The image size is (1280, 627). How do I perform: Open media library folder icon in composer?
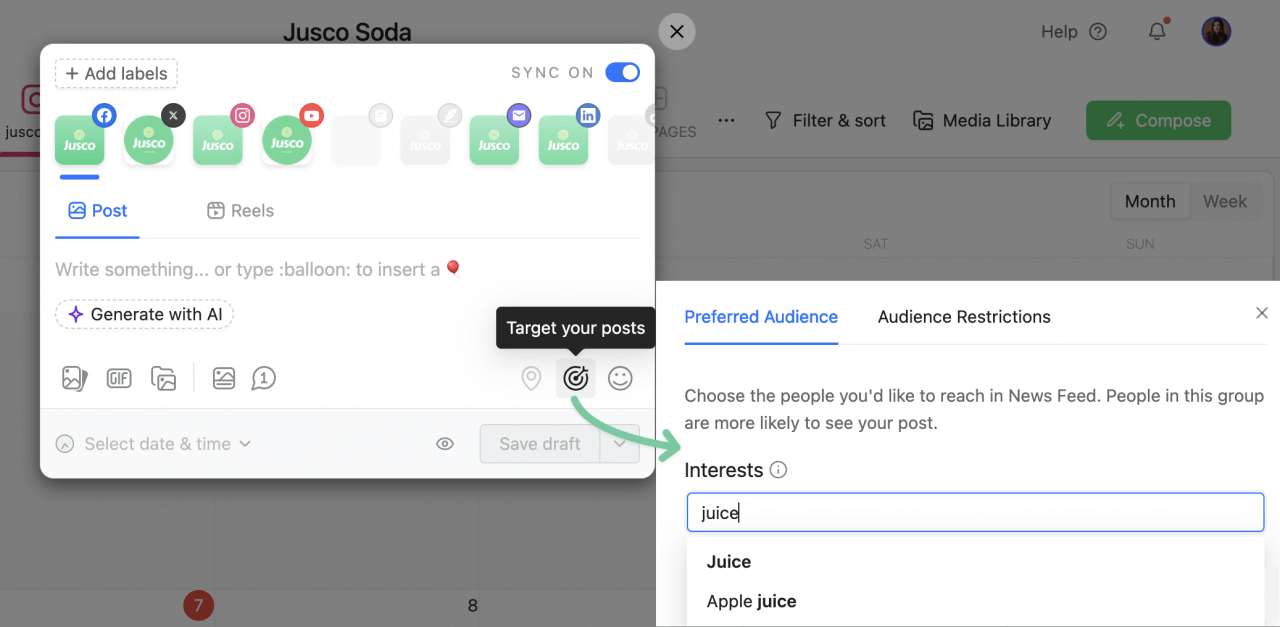click(x=164, y=378)
